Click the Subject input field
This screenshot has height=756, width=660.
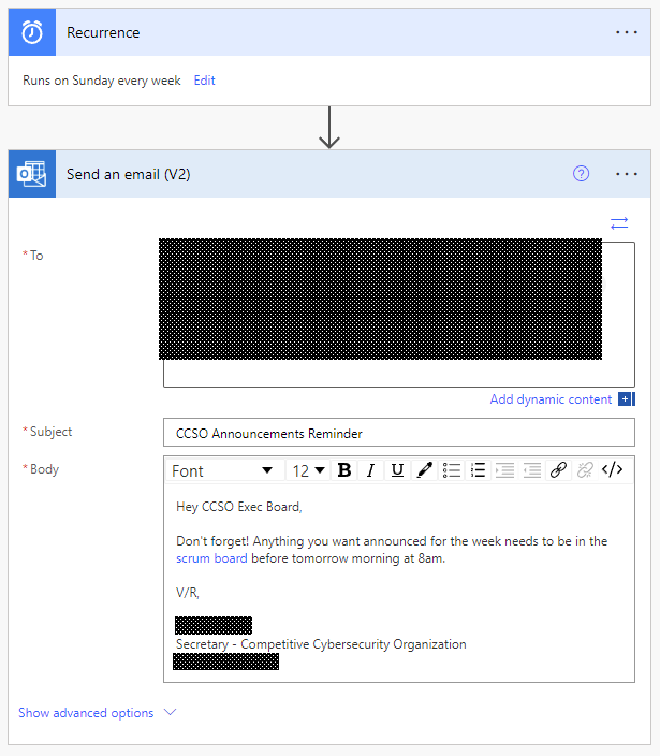click(398, 433)
